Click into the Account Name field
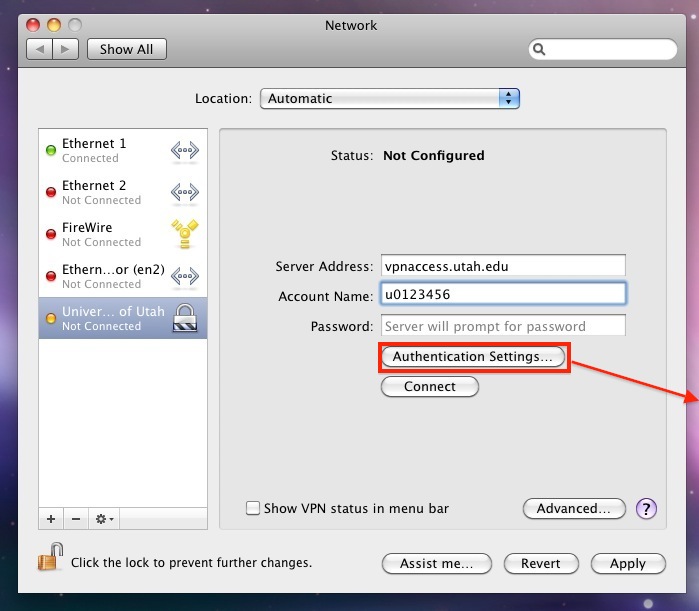This screenshot has width=699, height=611. 503,294
